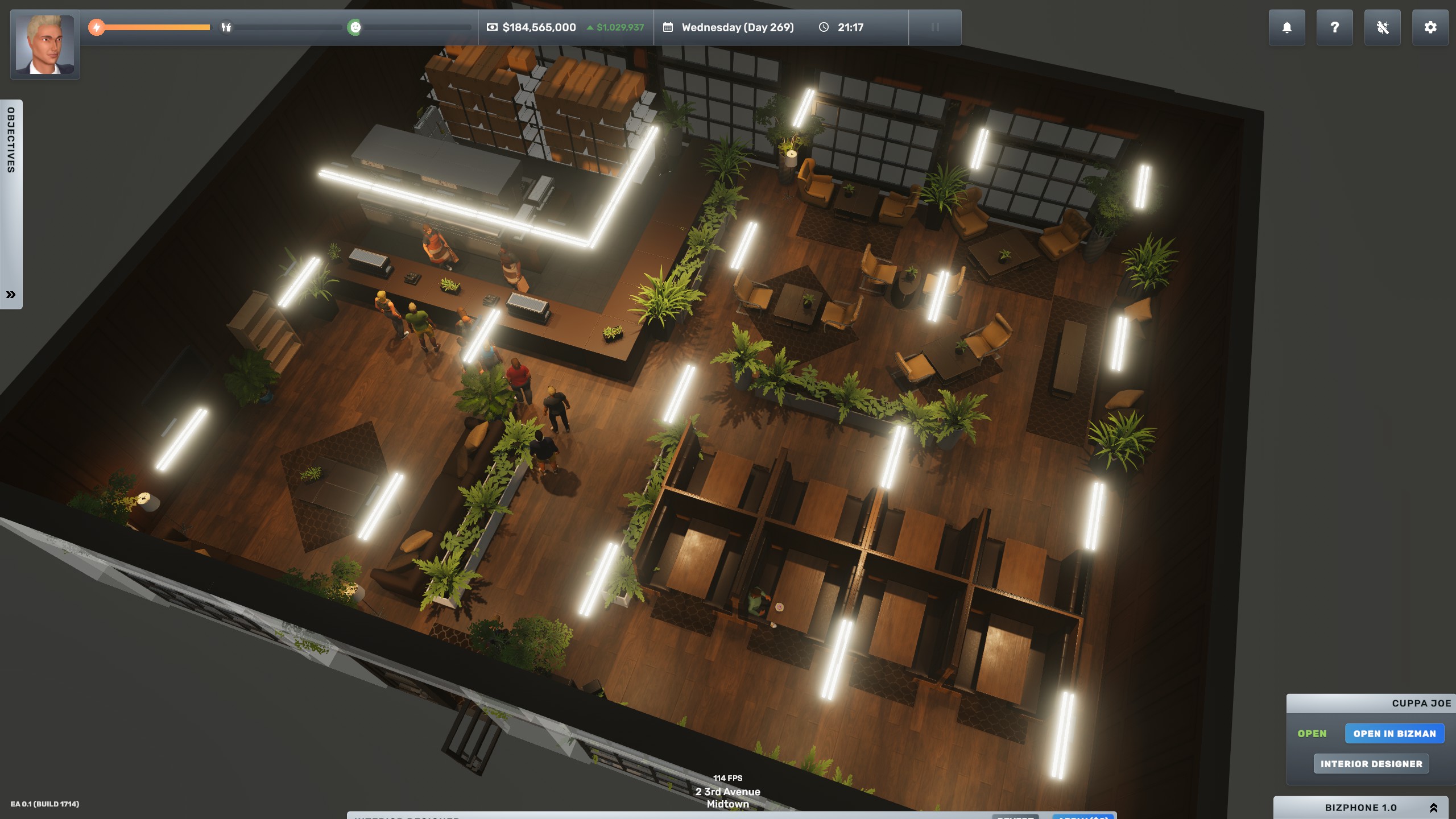1456x819 pixels.
Task: Expand the BizPhone 1.0 panel
Action: [1433, 808]
